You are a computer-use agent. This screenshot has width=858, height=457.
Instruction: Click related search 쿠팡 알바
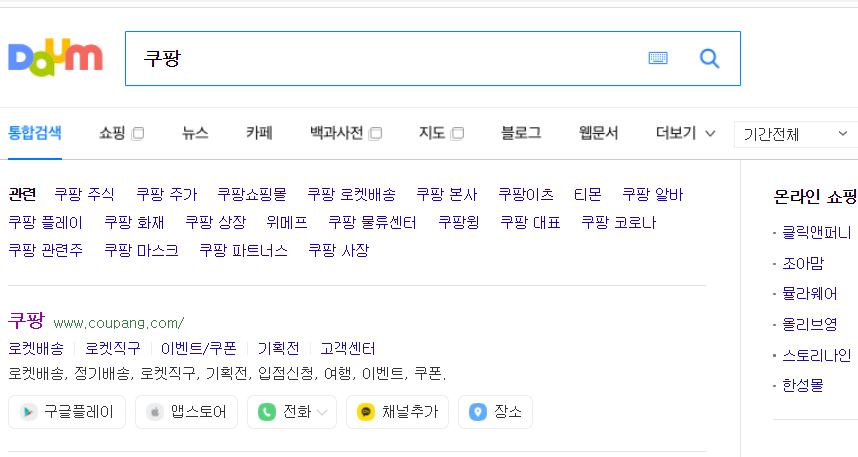[x=652, y=194]
